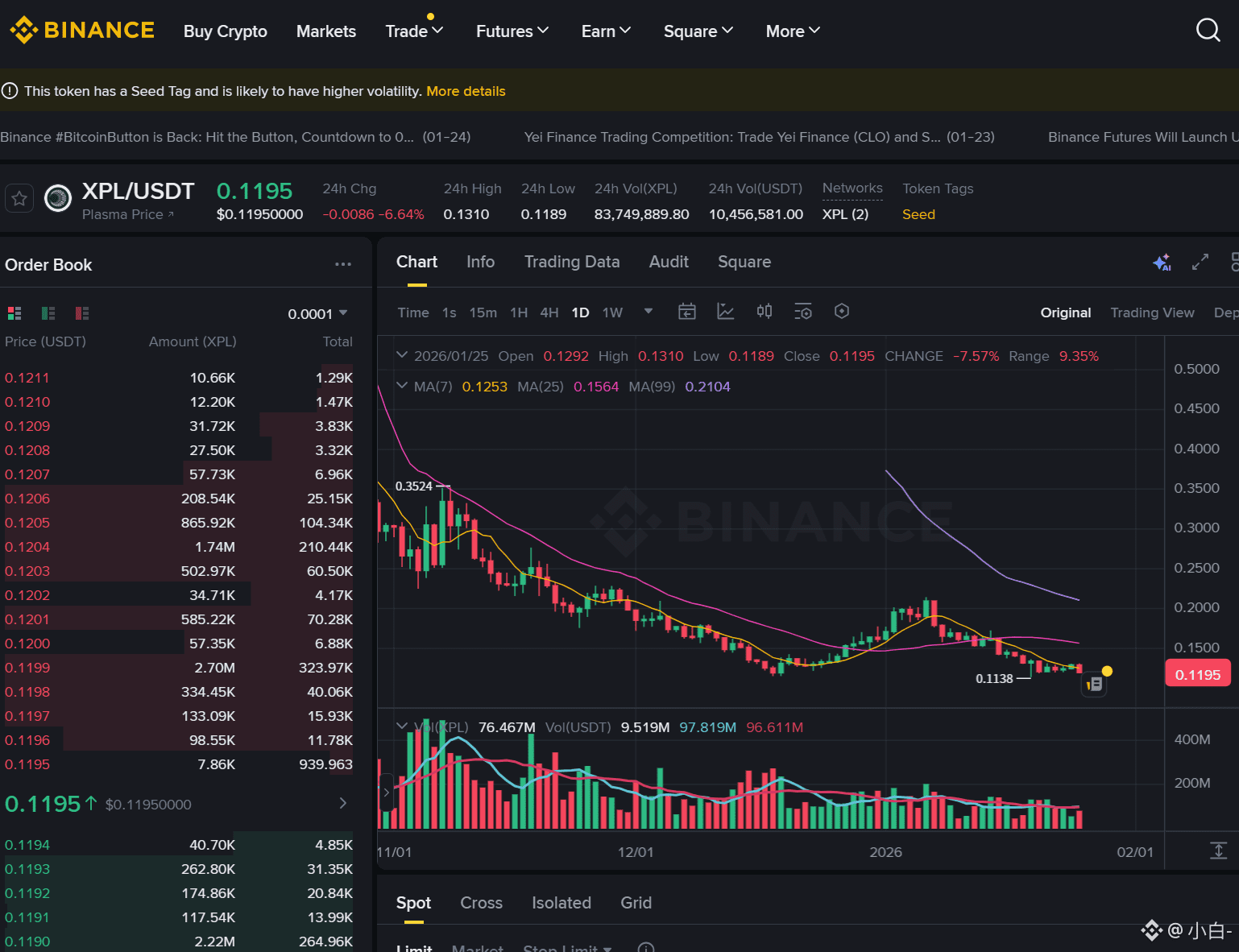The width and height of the screenshot is (1239, 952).
Task: Select the 1W chart timeframe
Action: tap(612, 312)
